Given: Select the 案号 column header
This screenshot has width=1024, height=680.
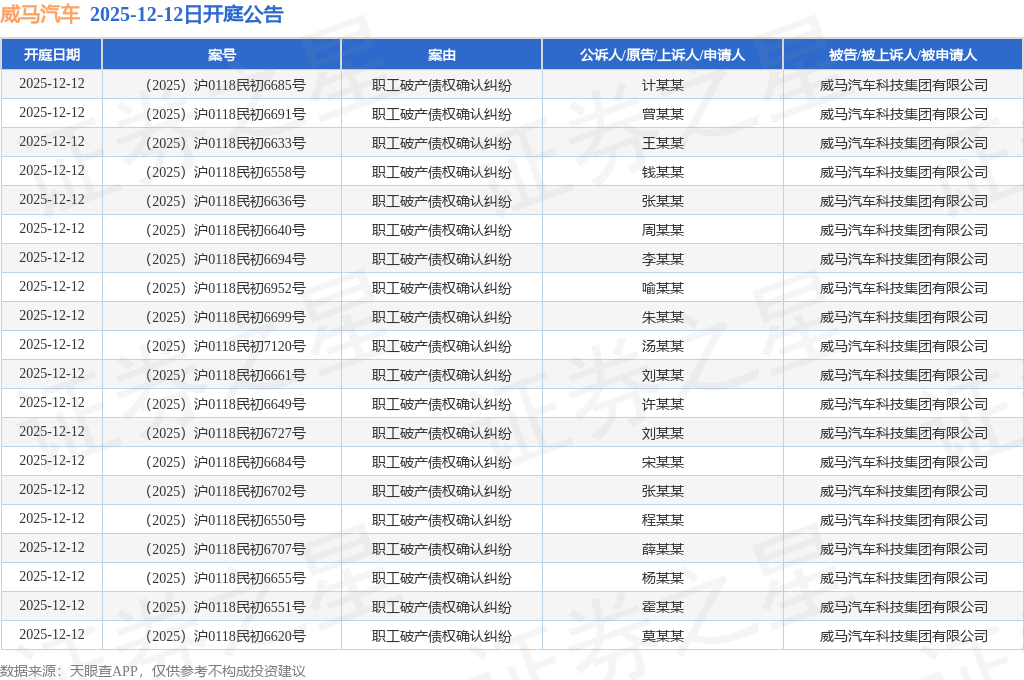Looking at the screenshot, I should 222,55.
